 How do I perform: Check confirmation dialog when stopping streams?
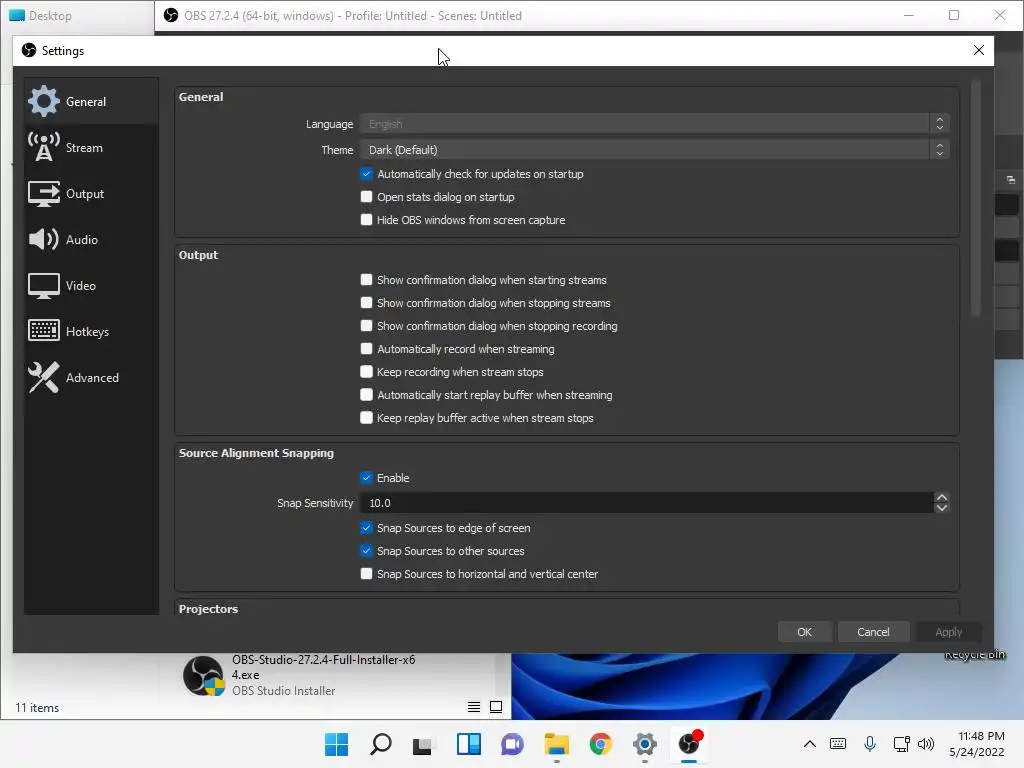366,303
